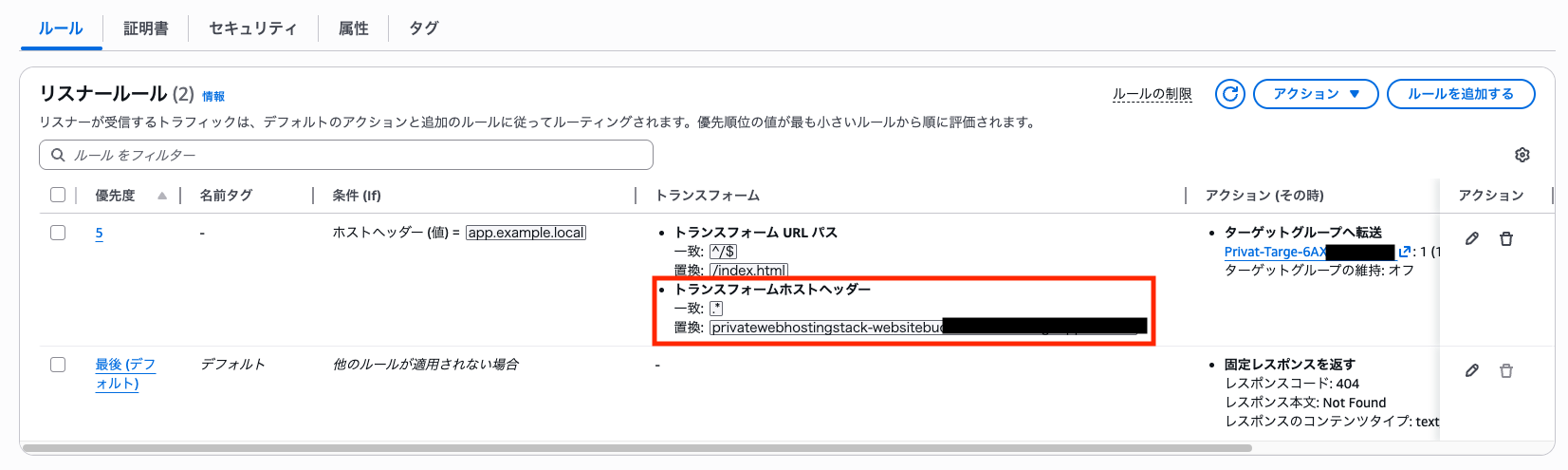Open the 属性 tab
The width and height of the screenshot is (1568, 470).
tap(354, 28)
